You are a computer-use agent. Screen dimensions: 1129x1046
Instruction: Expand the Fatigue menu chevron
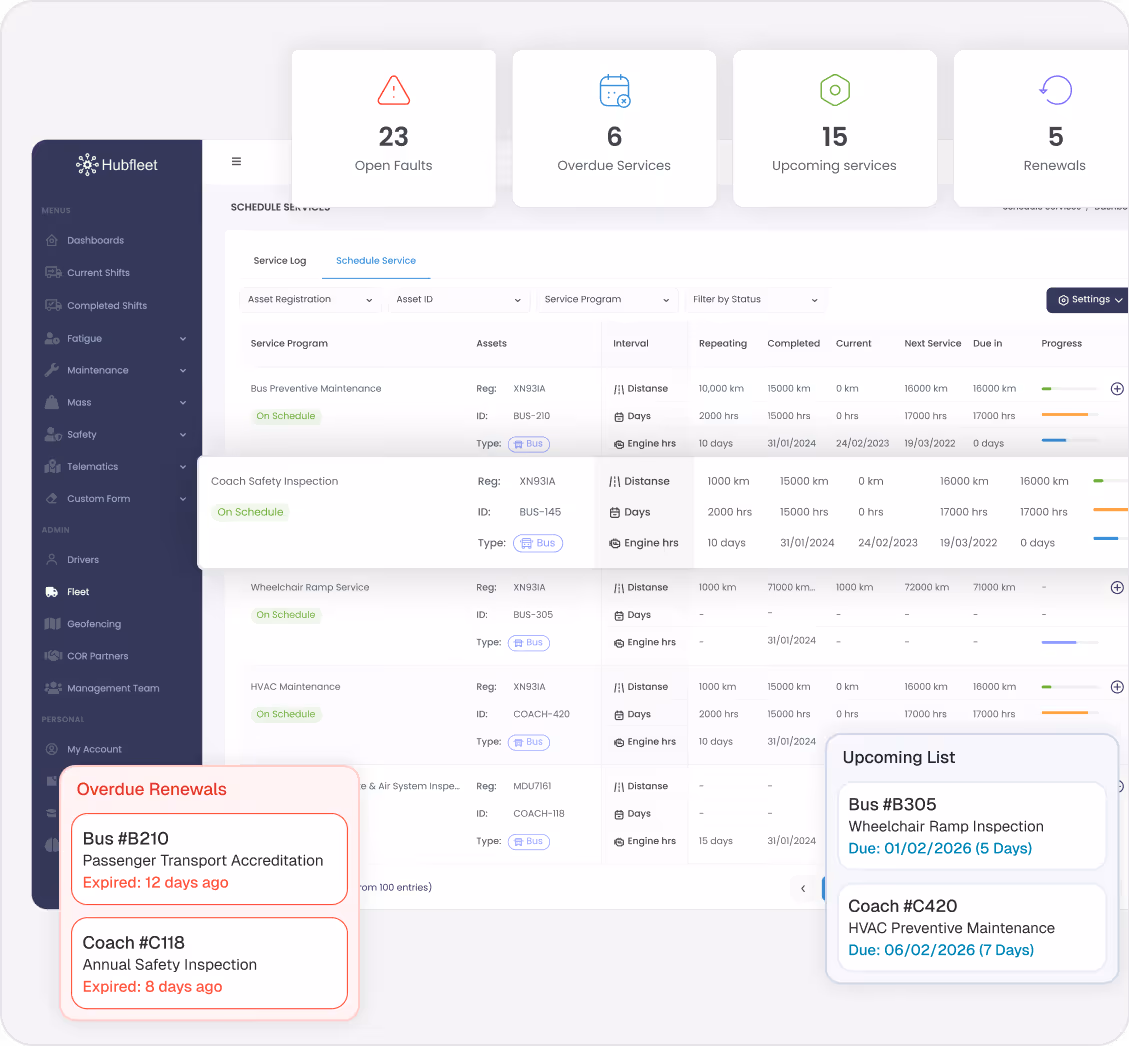tap(183, 338)
